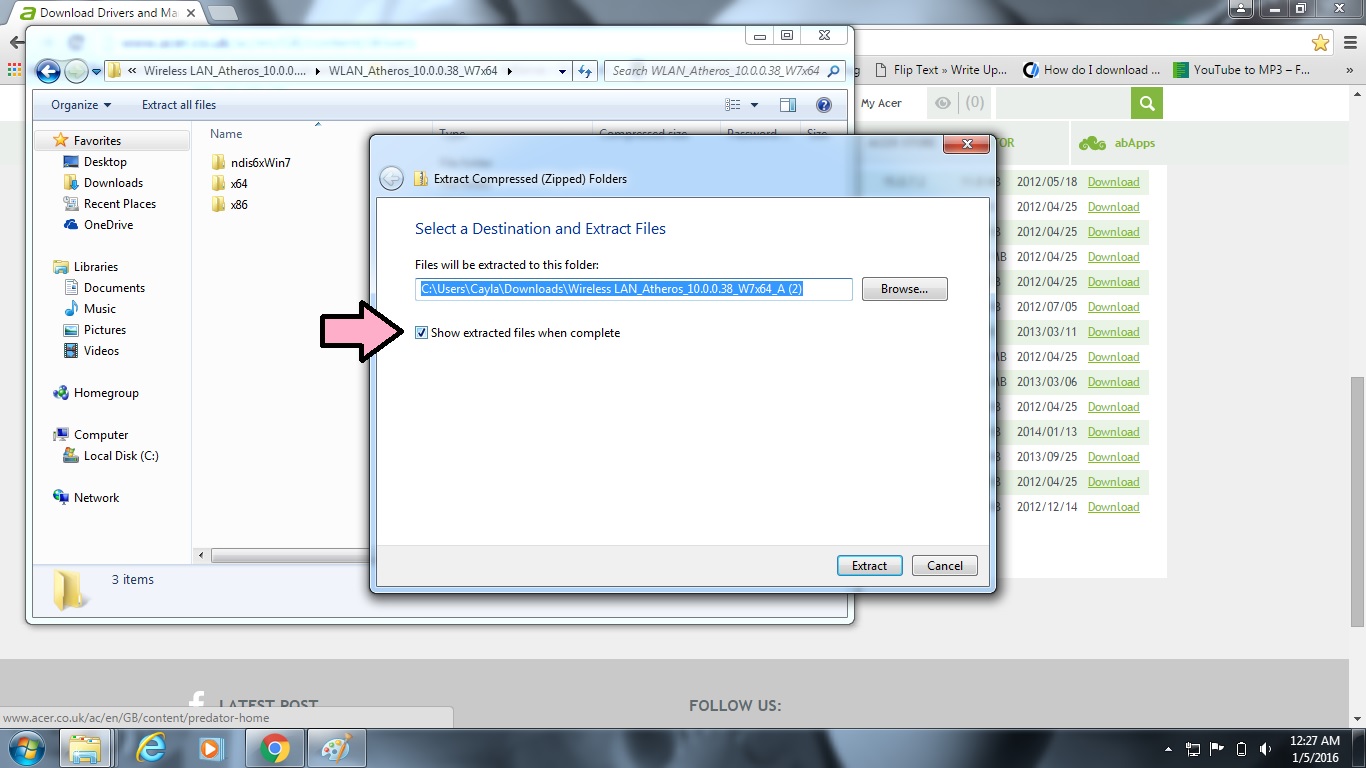The height and width of the screenshot is (768, 1366).
Task: Select the x64 folder
Action: (x=238, y=184)
